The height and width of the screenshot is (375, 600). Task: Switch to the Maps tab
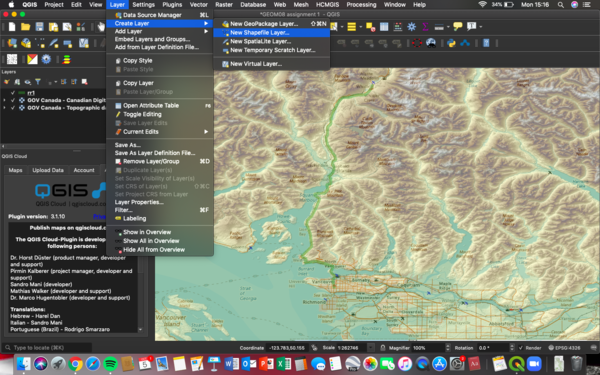coord(15,170)
